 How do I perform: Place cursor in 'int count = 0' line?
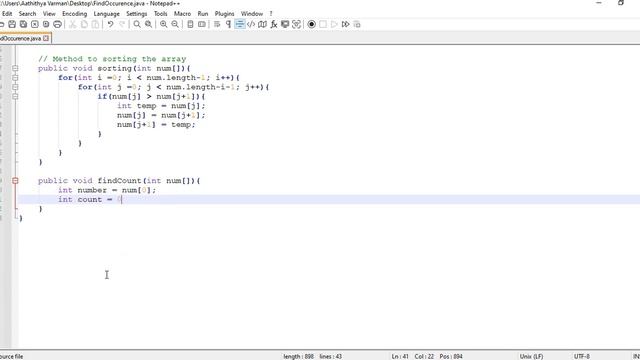point(90,200)
